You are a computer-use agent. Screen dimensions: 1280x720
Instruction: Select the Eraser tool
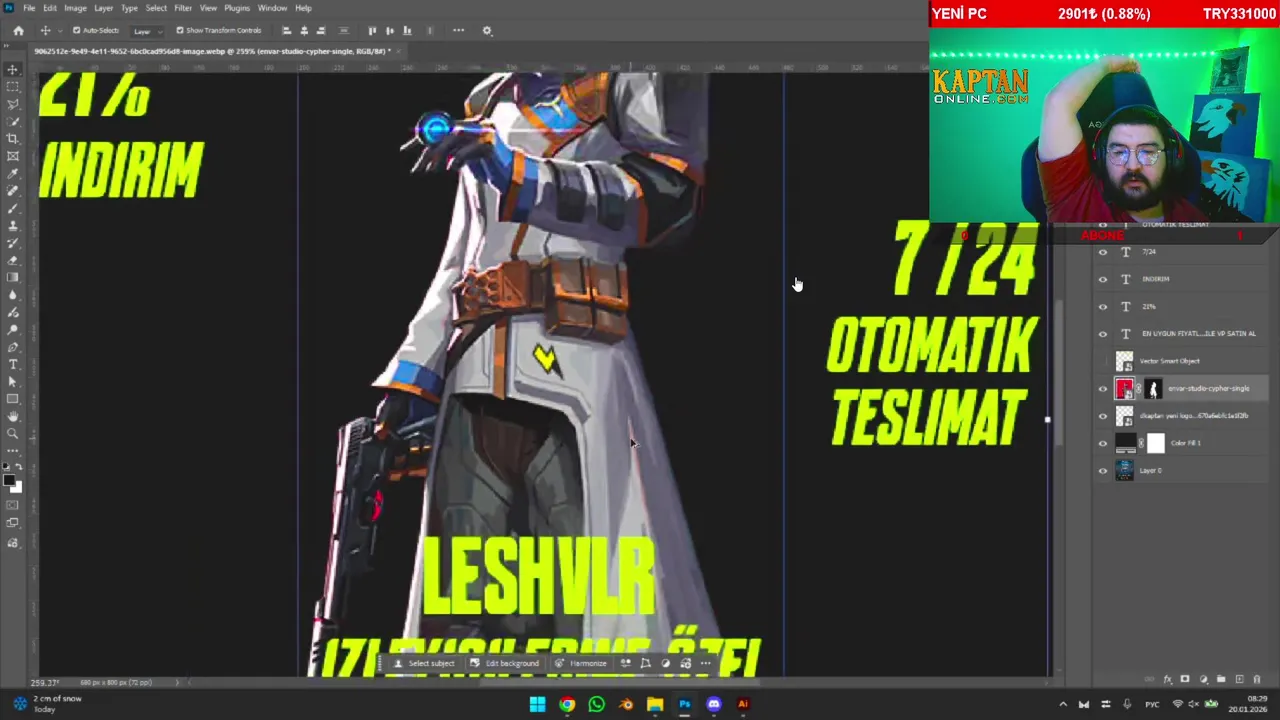[13, 260]
